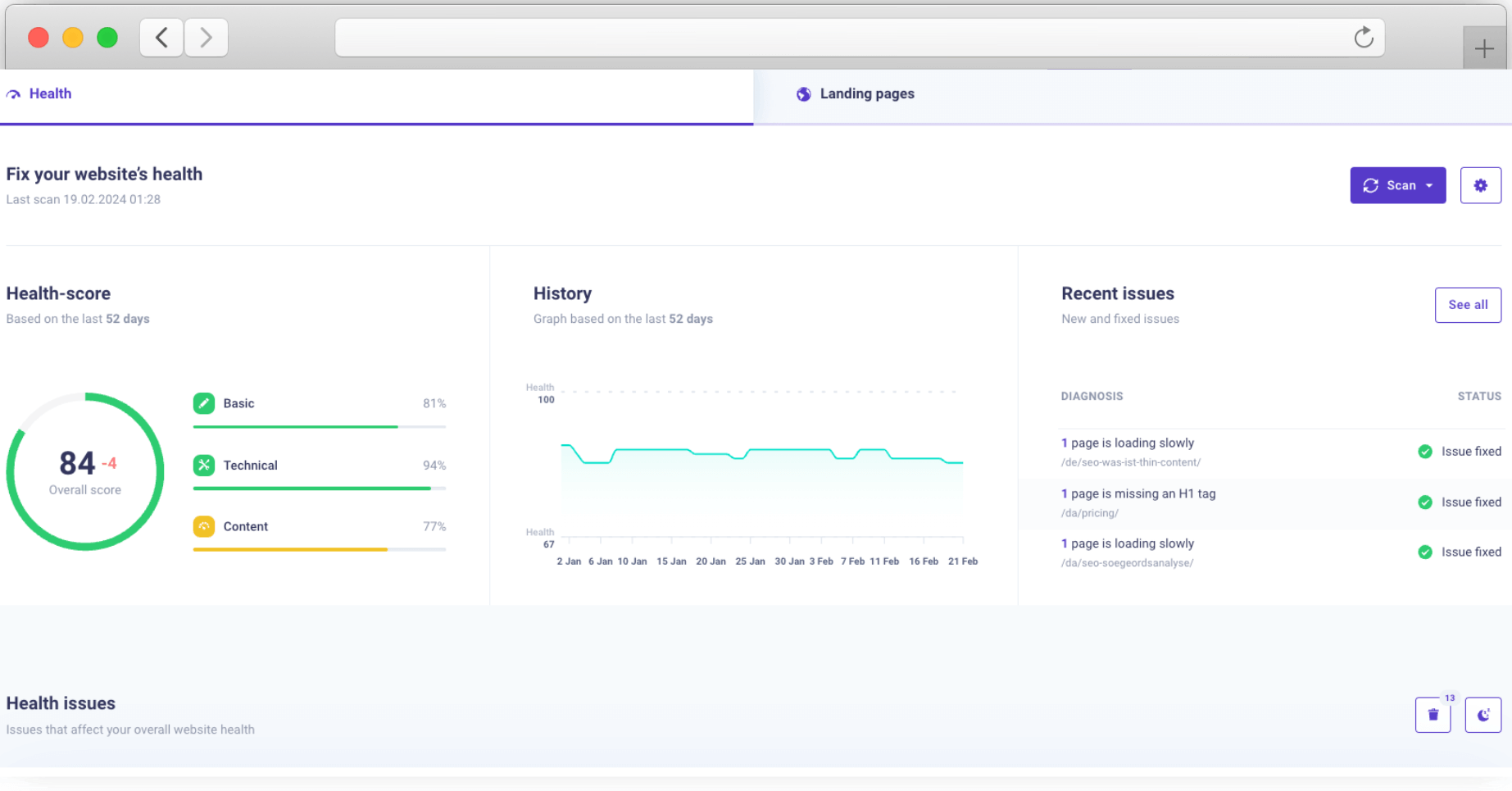Viewport: 1512px width, 791px height.
Task: Click the yellow Content icon
Action: (204, 526)
